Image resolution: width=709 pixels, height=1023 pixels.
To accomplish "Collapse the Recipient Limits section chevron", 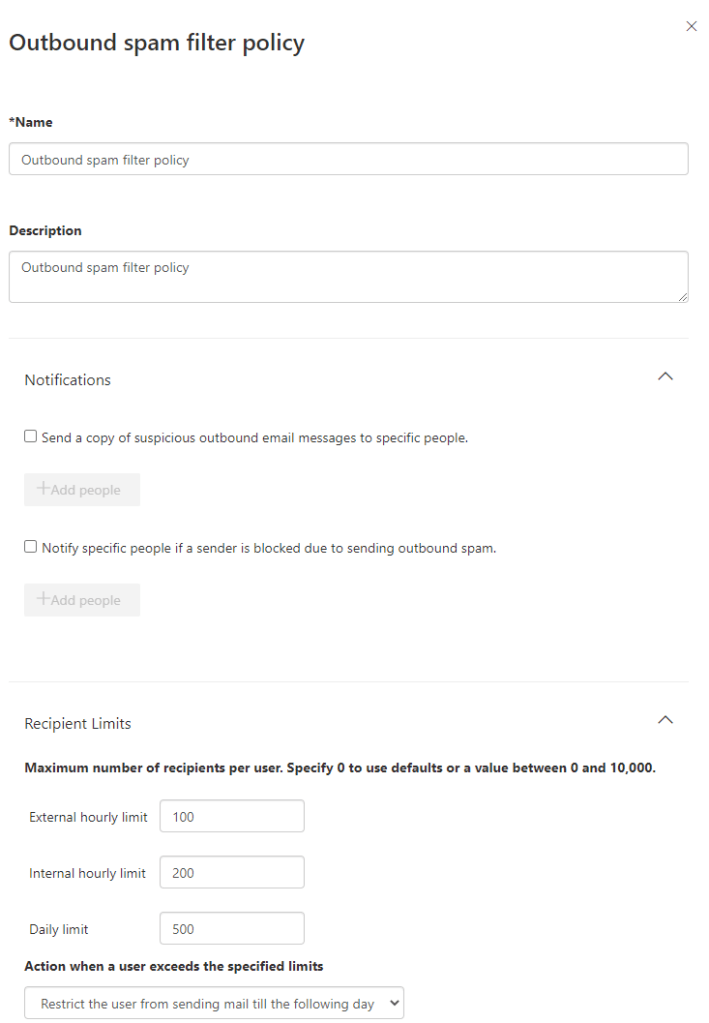I will click(x=666, y=720).
